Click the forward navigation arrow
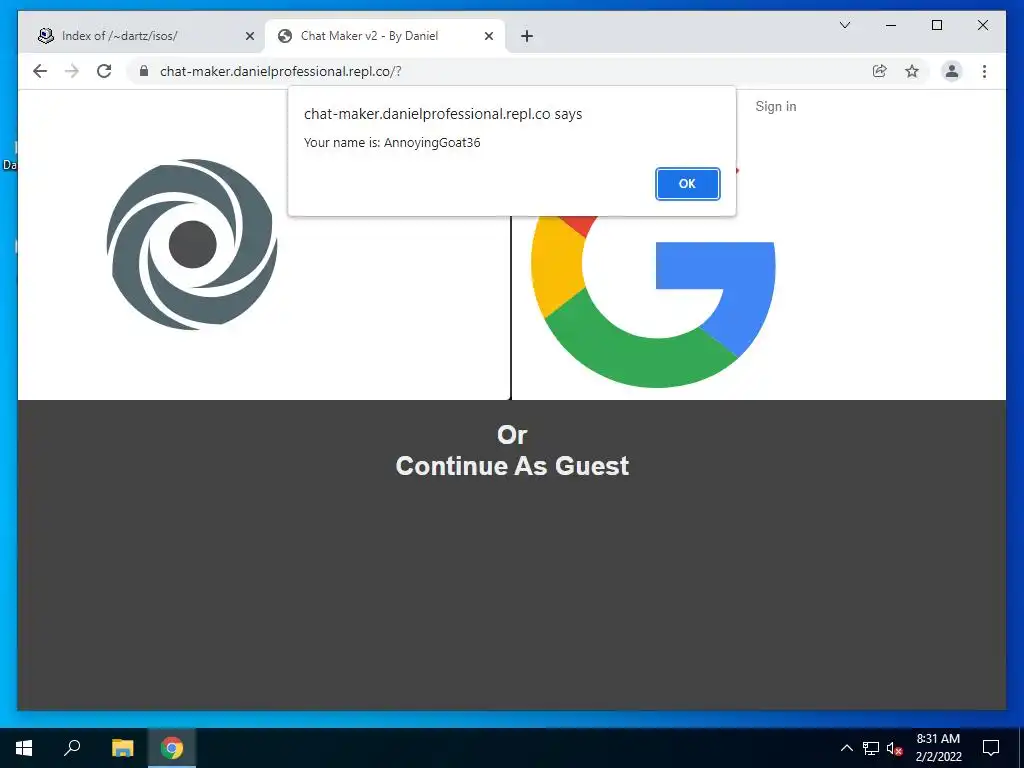The height and width of the screenshot is (768, 1024). [x=72, y=71]
